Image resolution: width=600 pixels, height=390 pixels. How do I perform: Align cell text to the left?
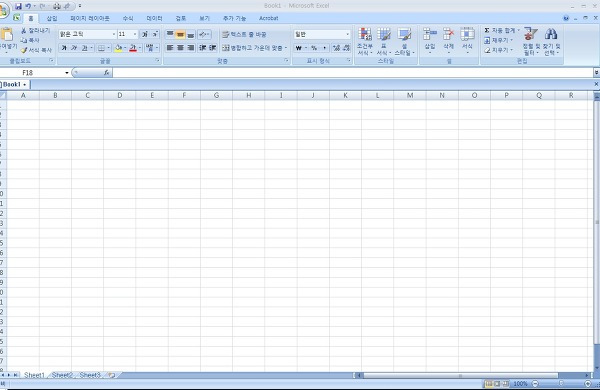tap(170, 48)
